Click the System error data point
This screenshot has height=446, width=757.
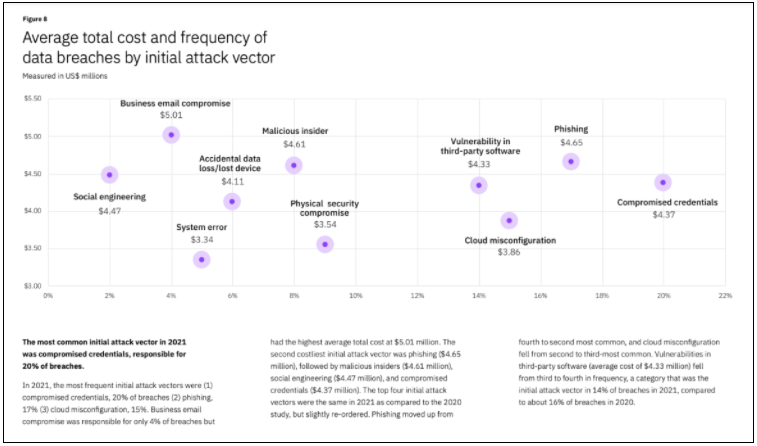tap(201, 260)
